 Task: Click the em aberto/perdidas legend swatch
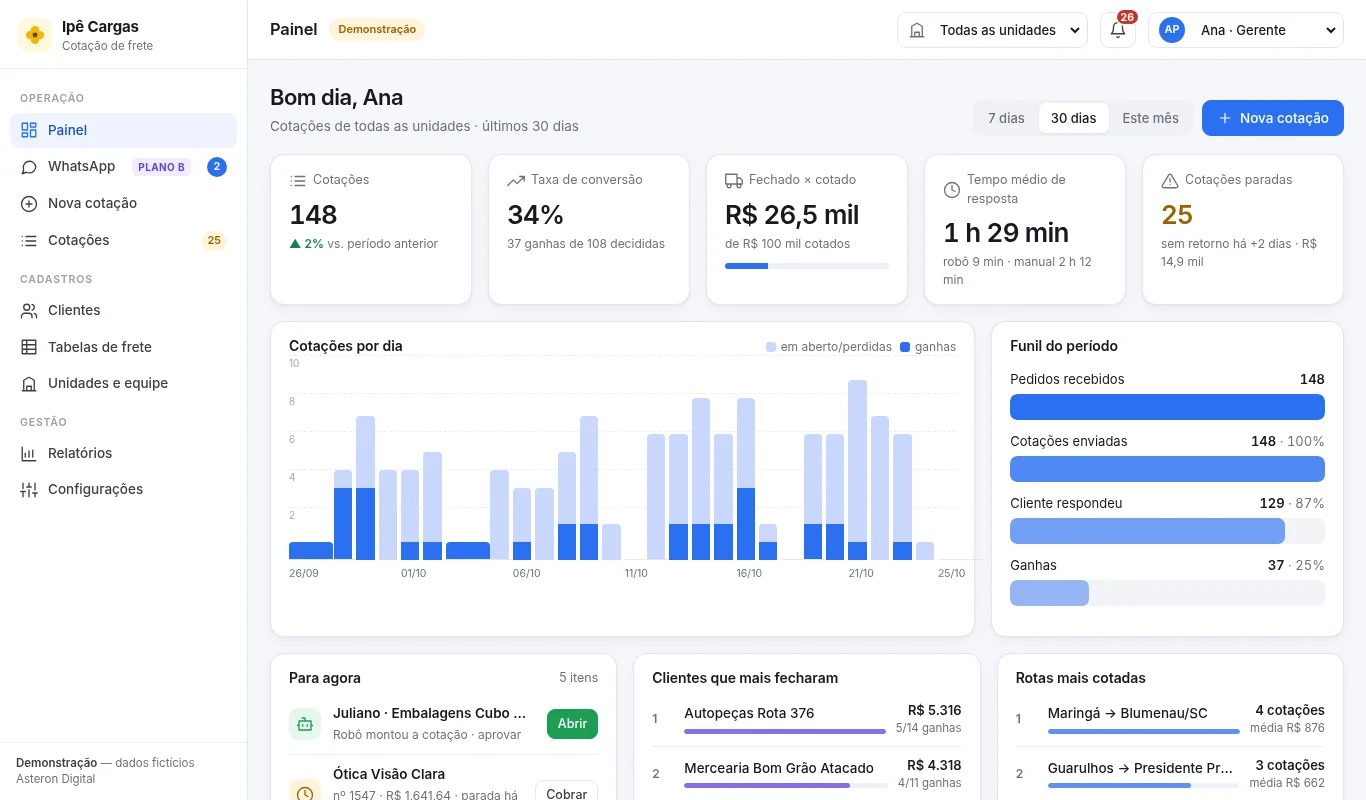[x=771, y=347]
